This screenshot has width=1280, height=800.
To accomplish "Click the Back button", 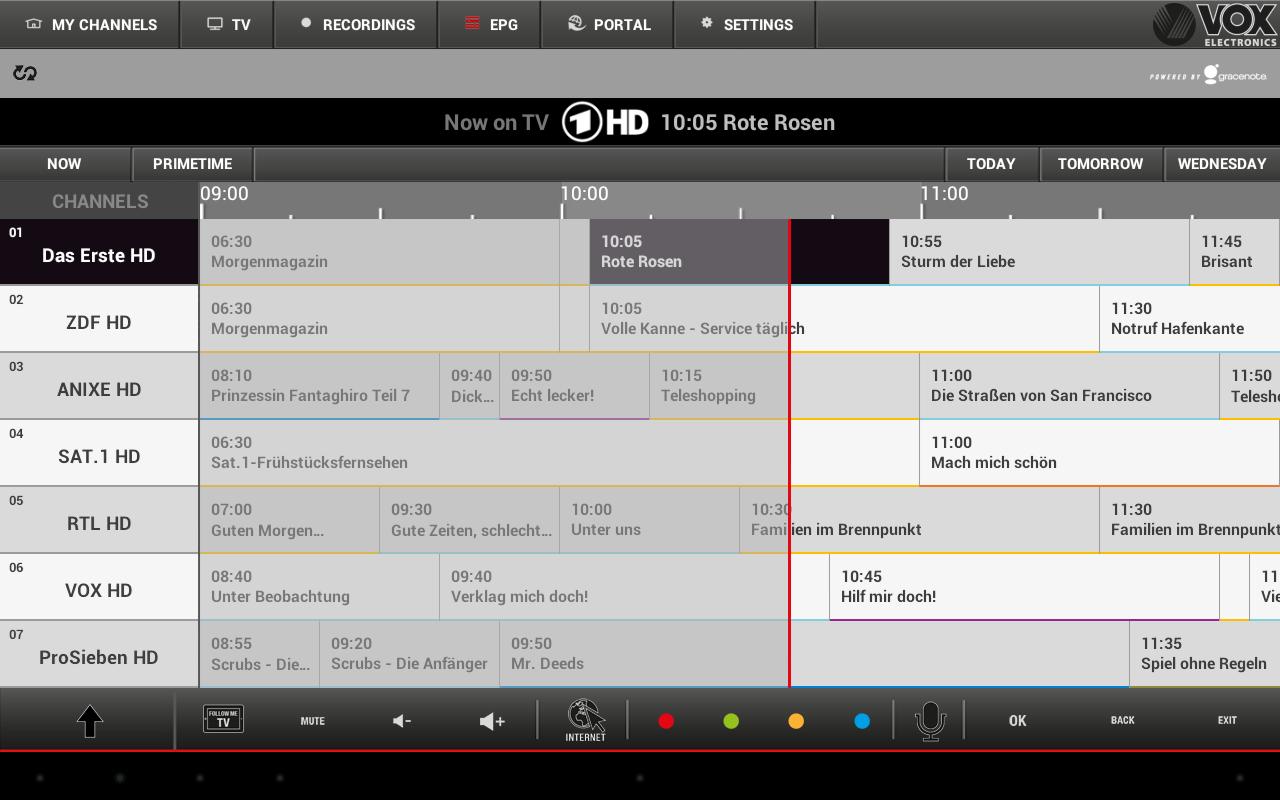I will [1123, 721].
